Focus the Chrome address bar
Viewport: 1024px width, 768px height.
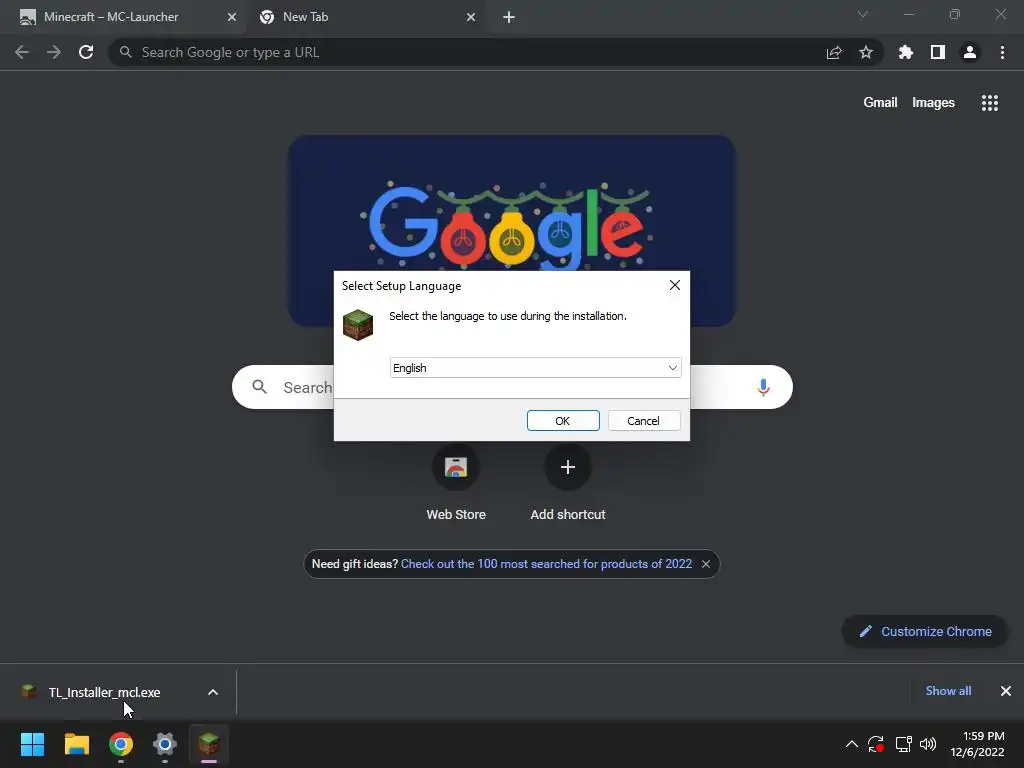click(470, 52)
